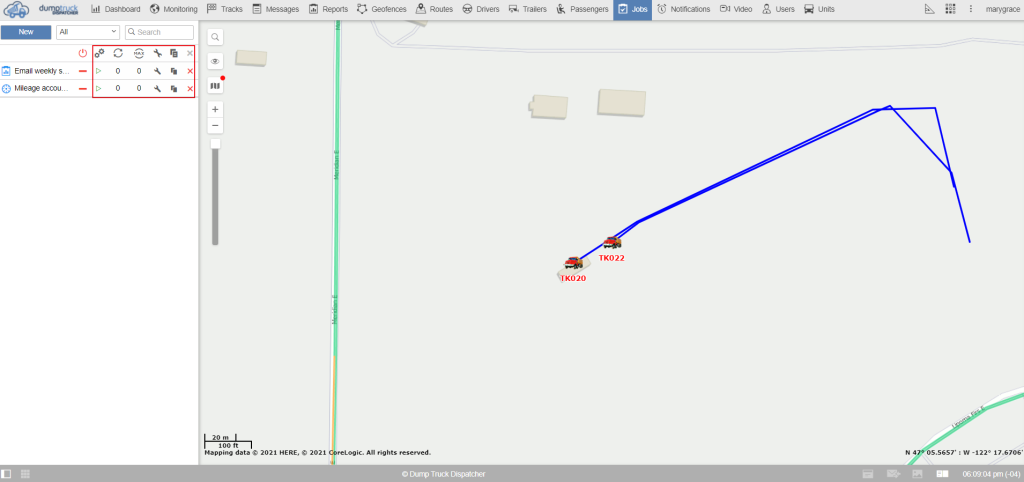Open the measurement tools ruler icon
The image size is (1024, 482).
[x=930, y=9]
